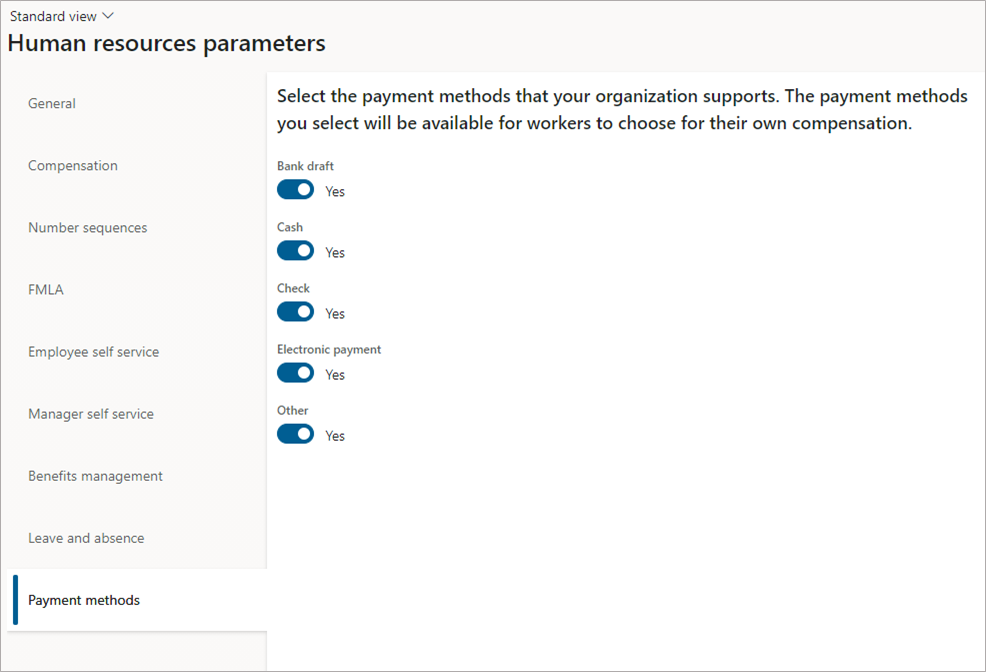Screen dimensions: 986x672
Task: Navigate to Employee self service
Action: point(93,351)
